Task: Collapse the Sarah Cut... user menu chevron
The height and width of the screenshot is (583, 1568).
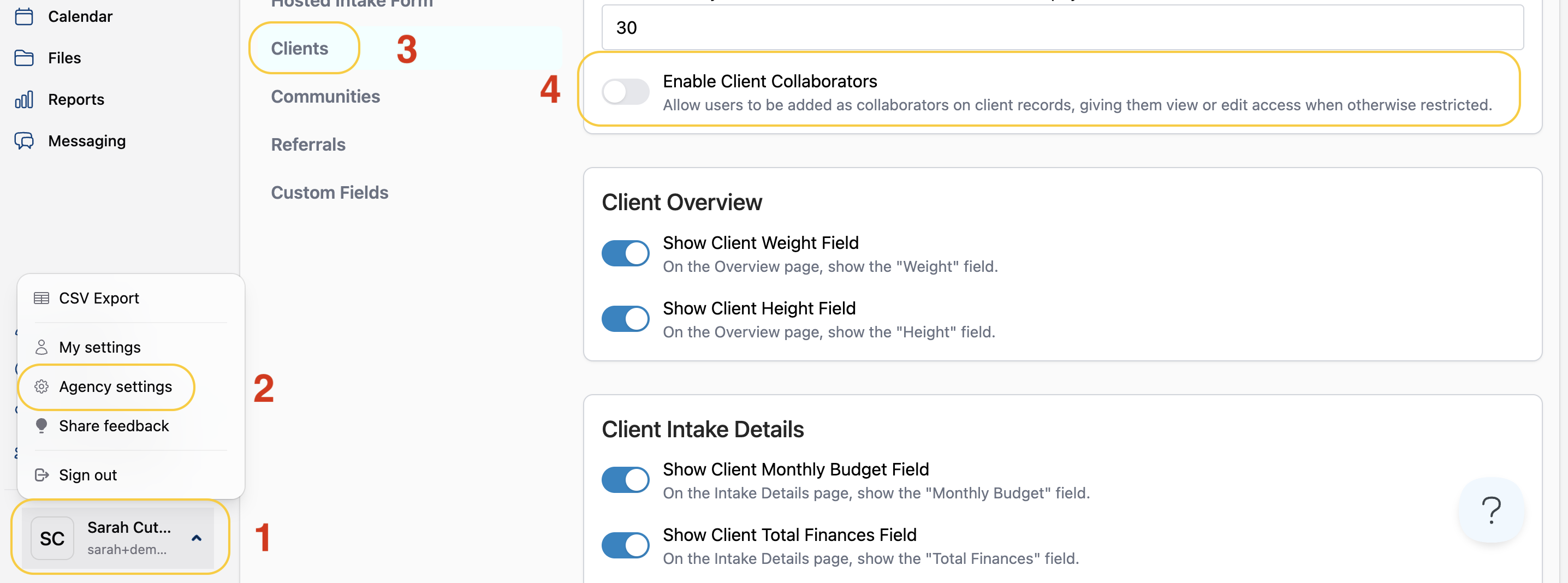Action: 197,538
